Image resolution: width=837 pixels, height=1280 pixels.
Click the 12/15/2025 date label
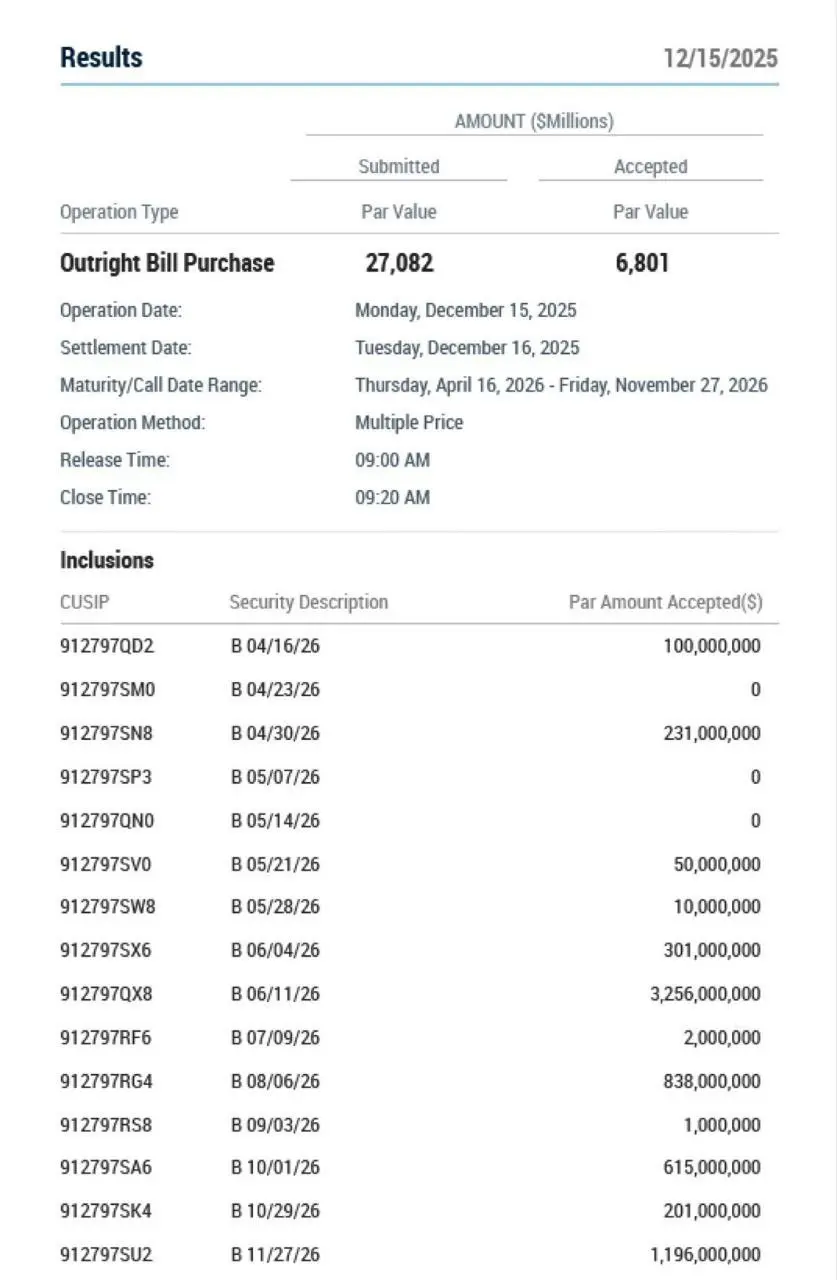click(x=720, y=58)
